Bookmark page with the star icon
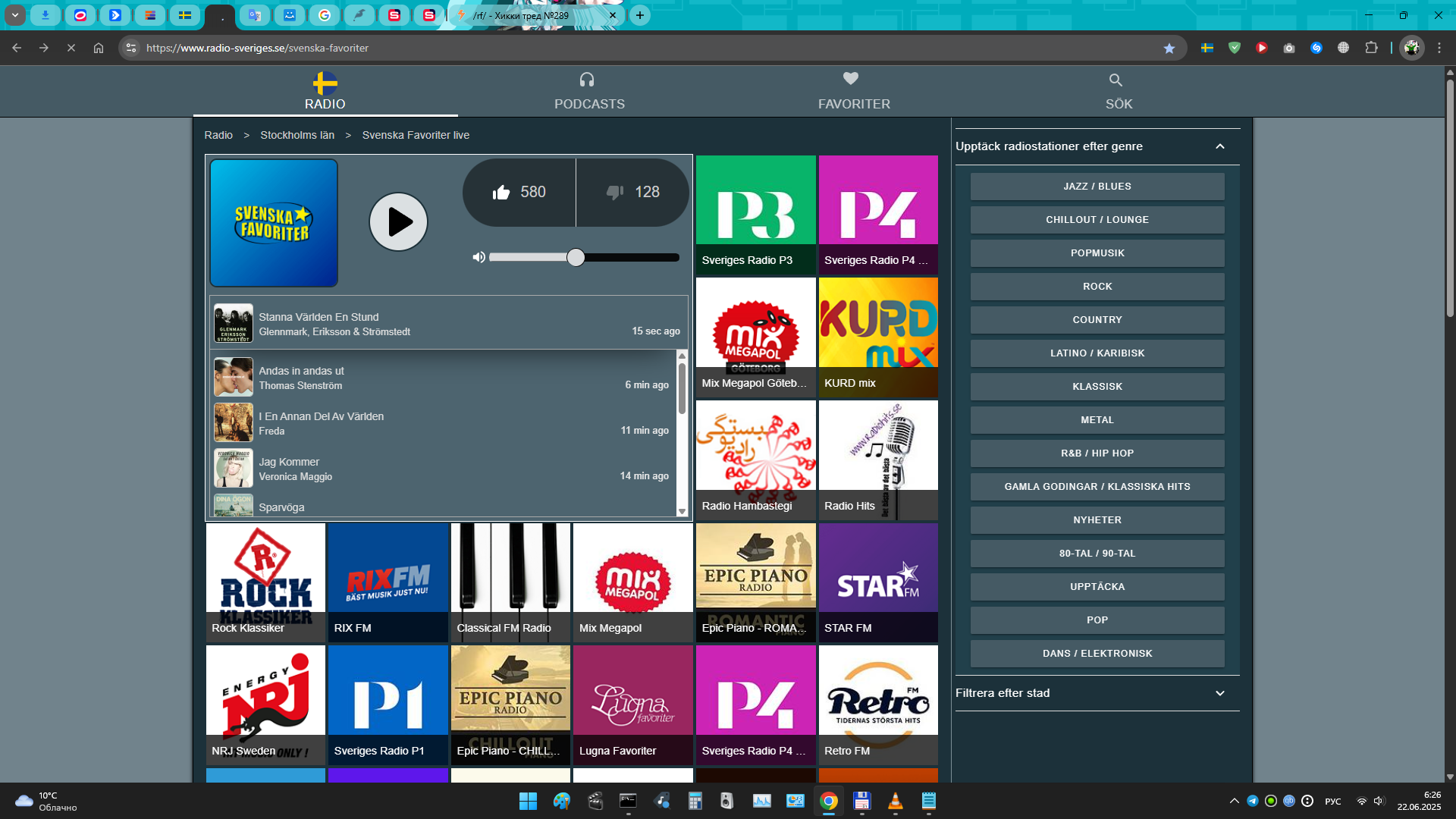The width and height of the screenshot is (1456, 819). [x=1169, y=48]
